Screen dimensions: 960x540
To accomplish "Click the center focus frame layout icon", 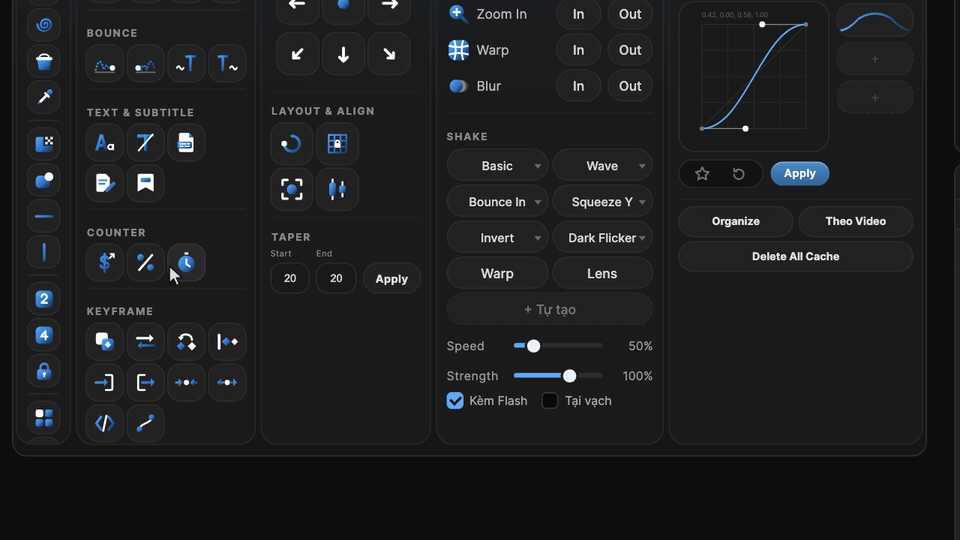I will coord(291,189).
